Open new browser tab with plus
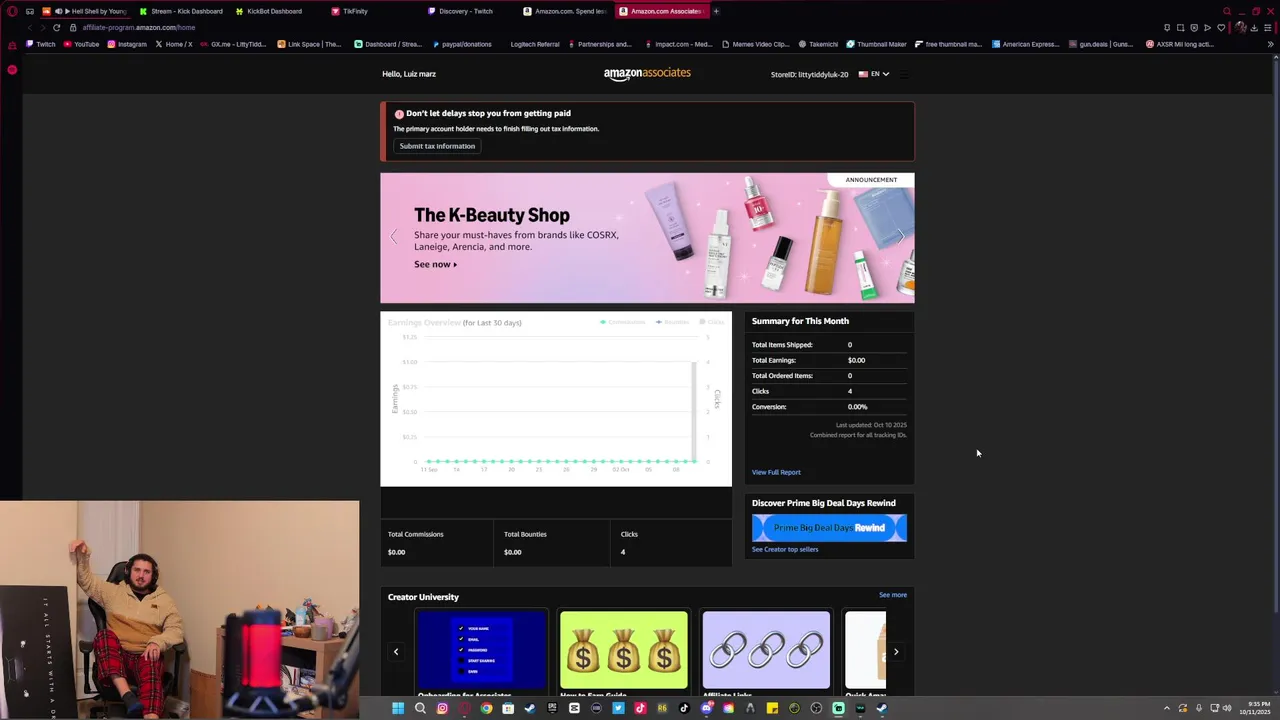 (x=716, y=11)
